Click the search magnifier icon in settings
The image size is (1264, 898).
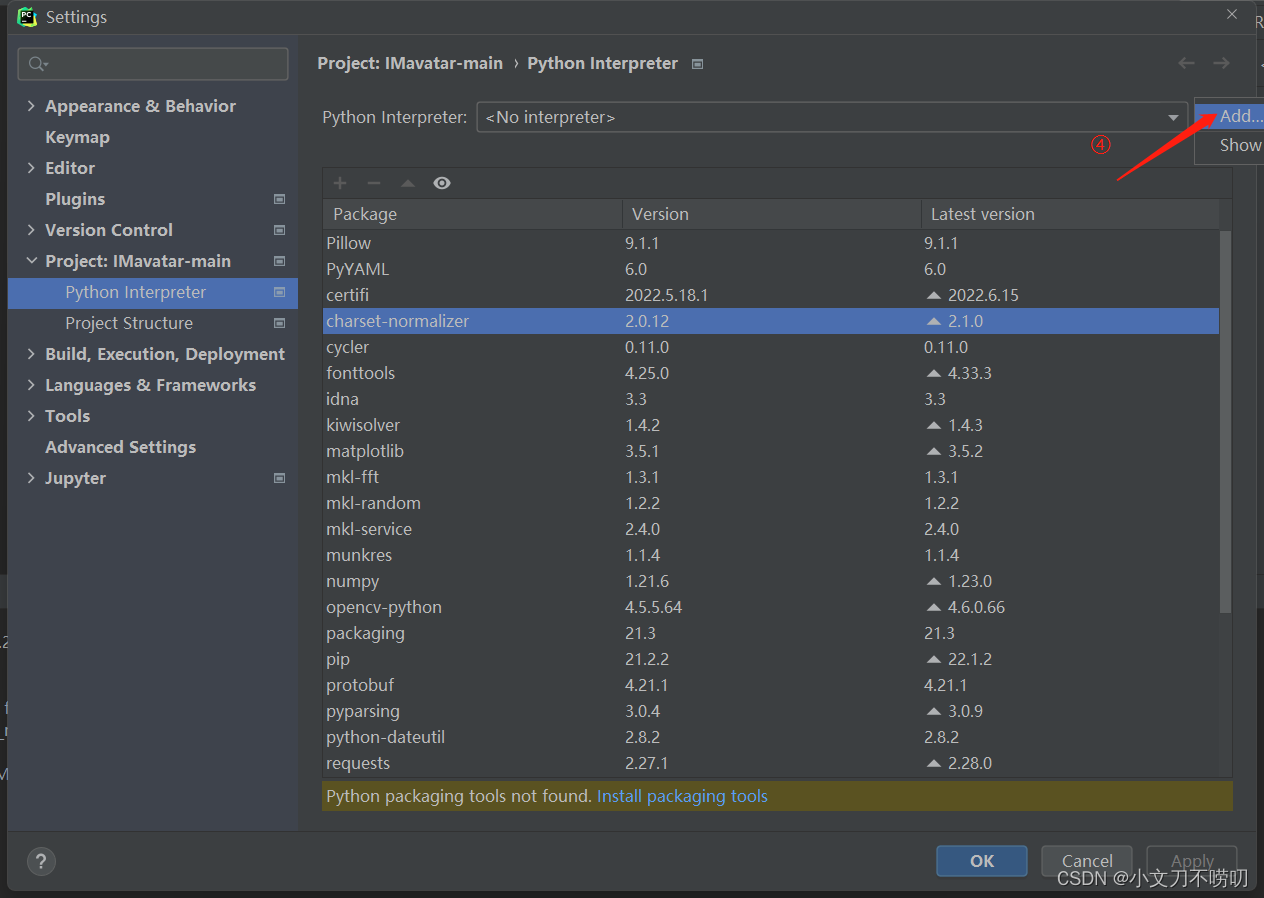(x=36, y=64)
